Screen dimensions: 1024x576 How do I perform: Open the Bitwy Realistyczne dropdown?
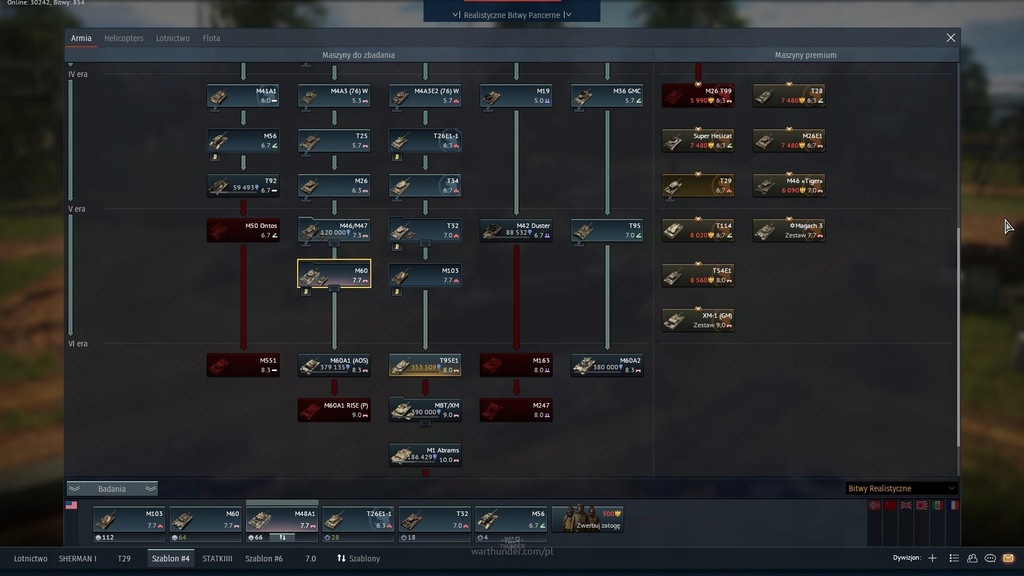[x=901, y=488]
